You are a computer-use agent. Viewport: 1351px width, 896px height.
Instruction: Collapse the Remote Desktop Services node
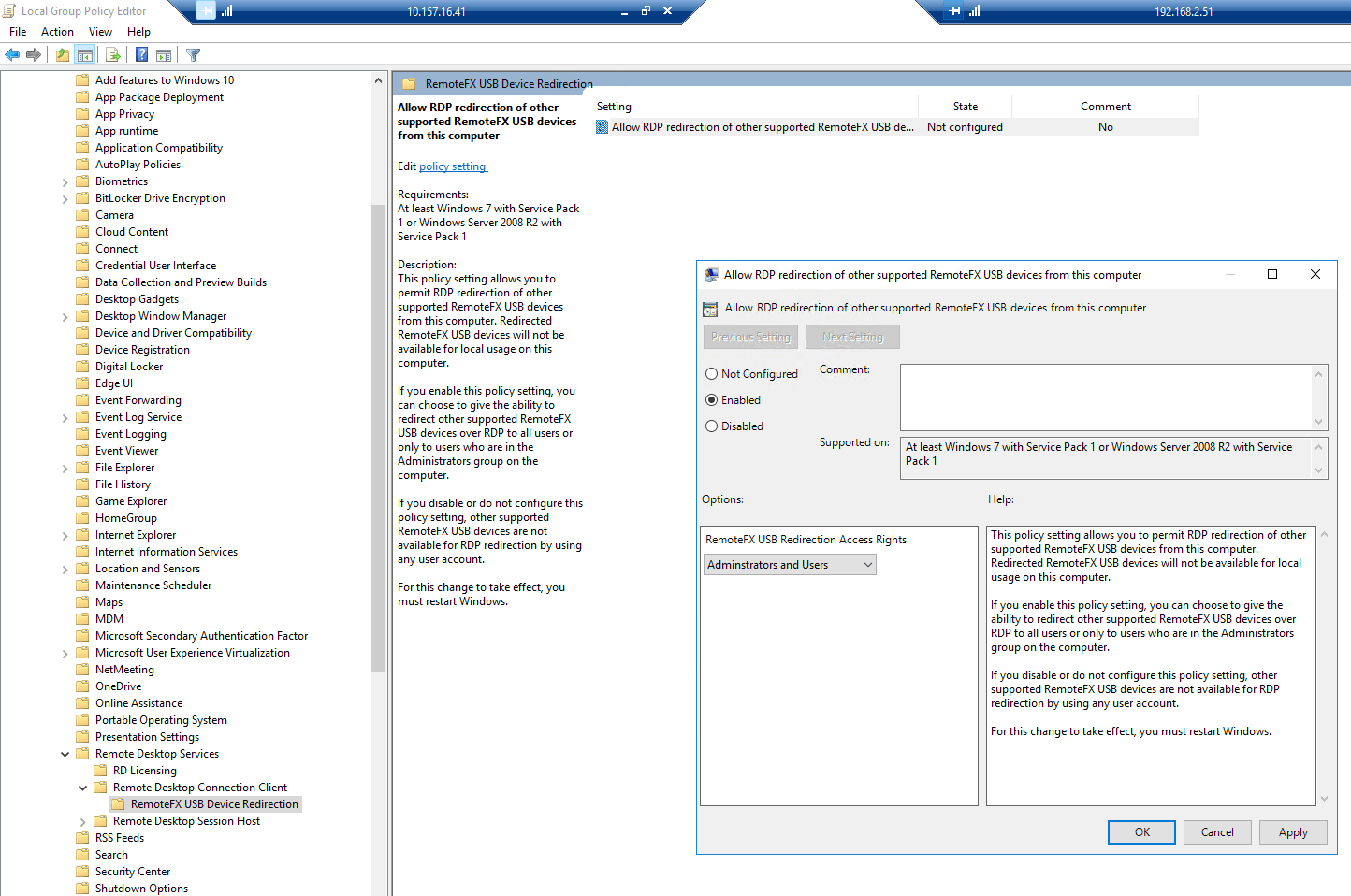point(65,754)
